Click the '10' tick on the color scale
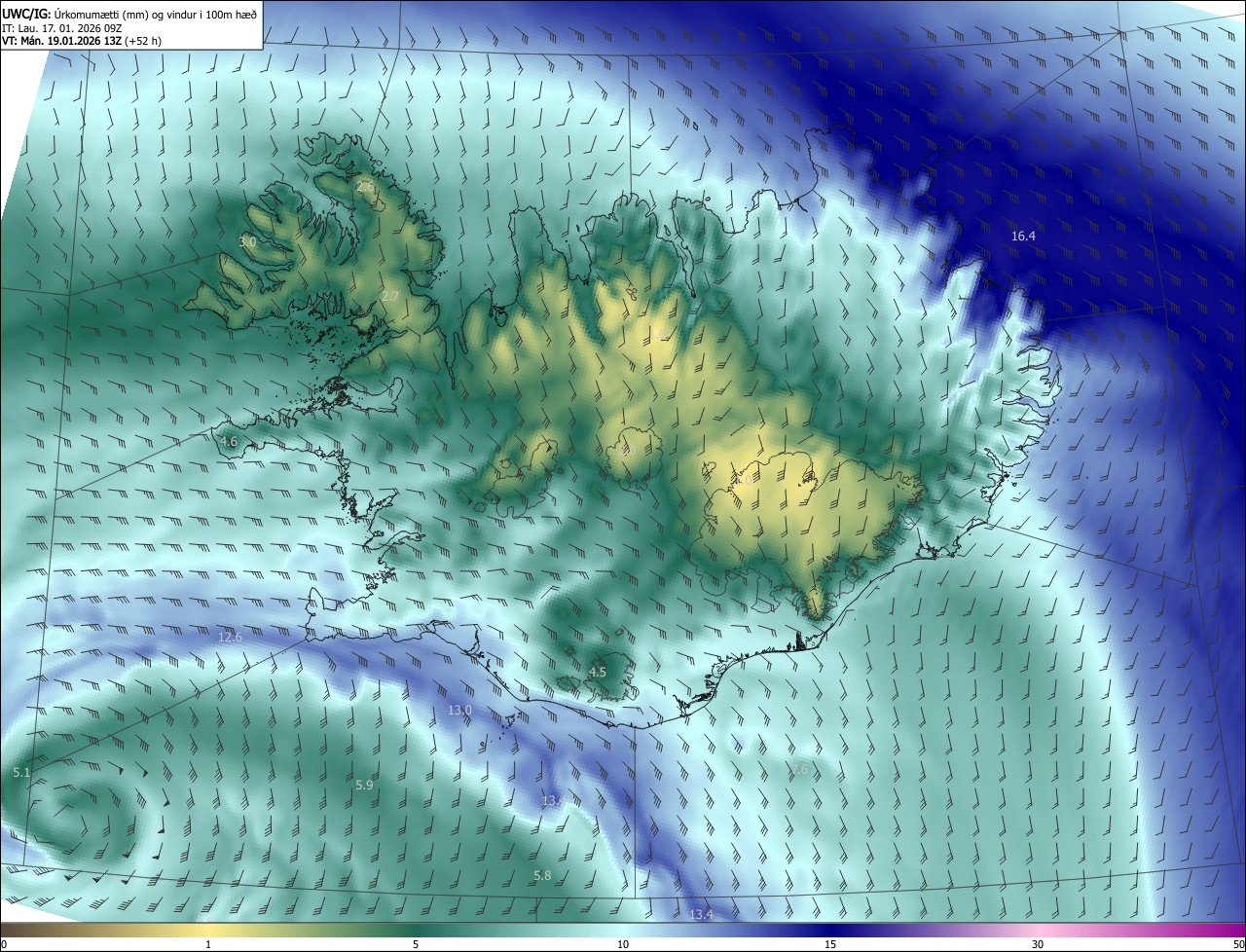1246x952 pixels. 623,944
